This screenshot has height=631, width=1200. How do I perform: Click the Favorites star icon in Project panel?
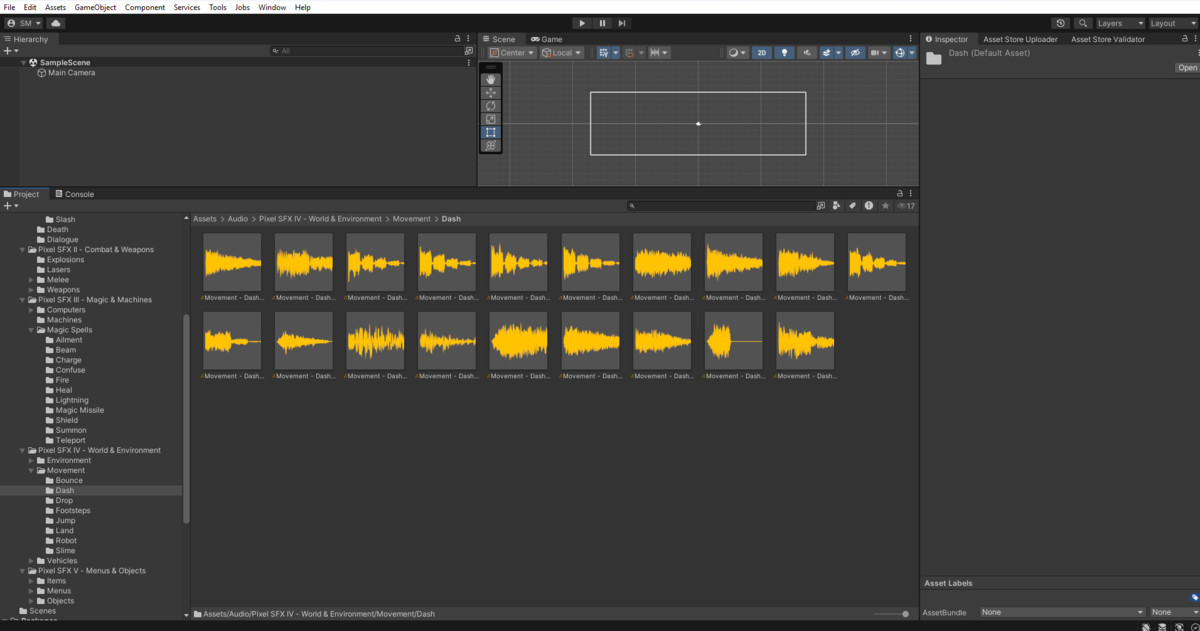click(885, 206)
